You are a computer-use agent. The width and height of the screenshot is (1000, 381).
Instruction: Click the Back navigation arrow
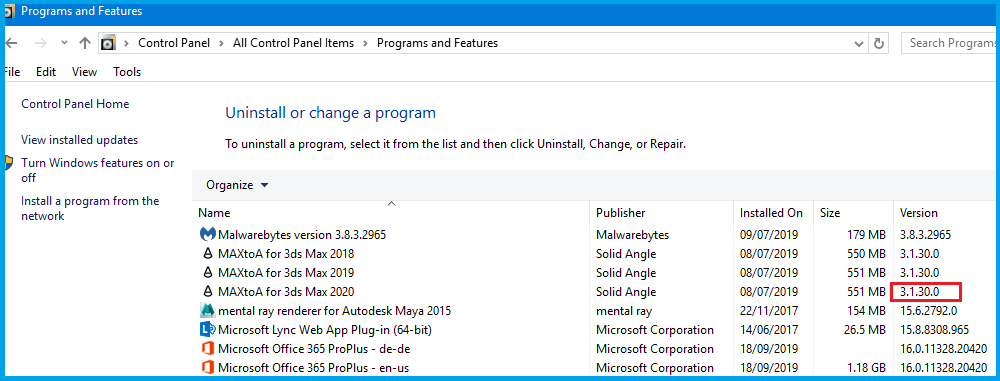coord(11,43)
